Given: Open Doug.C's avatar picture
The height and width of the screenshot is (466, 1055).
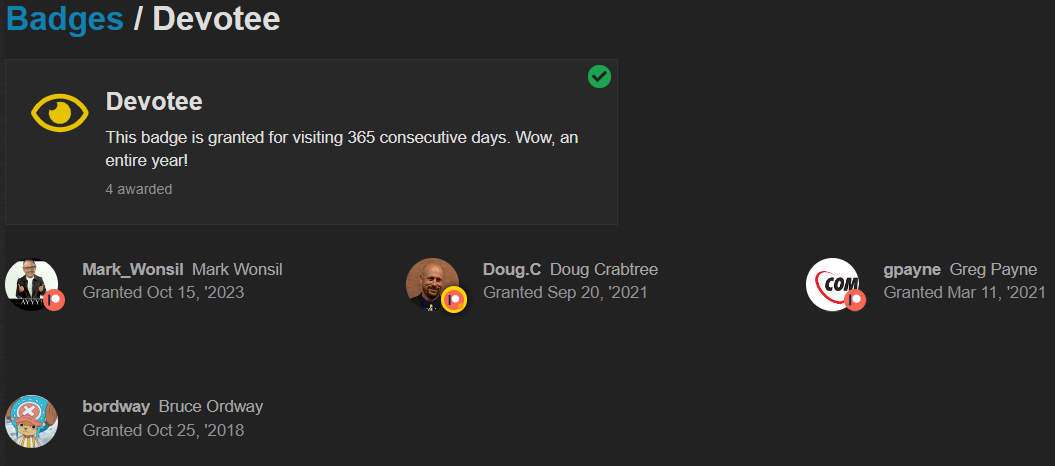Looking at the screenshot, I should (431, 283).
